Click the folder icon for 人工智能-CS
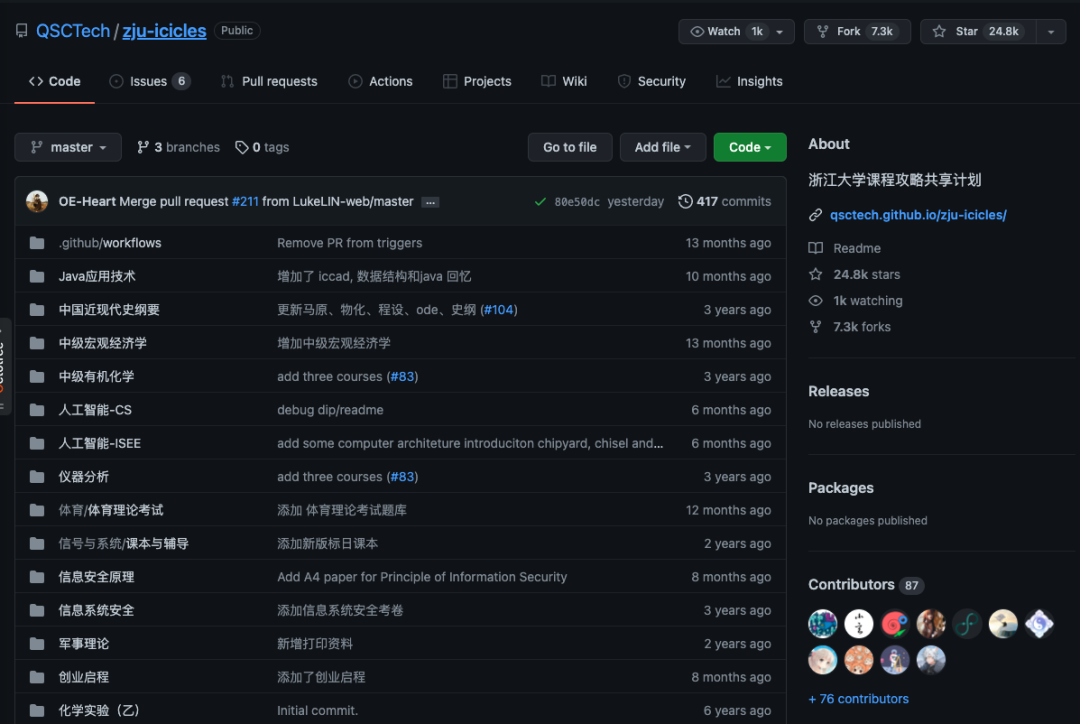 pyautogui.click(x=37, y=410)
